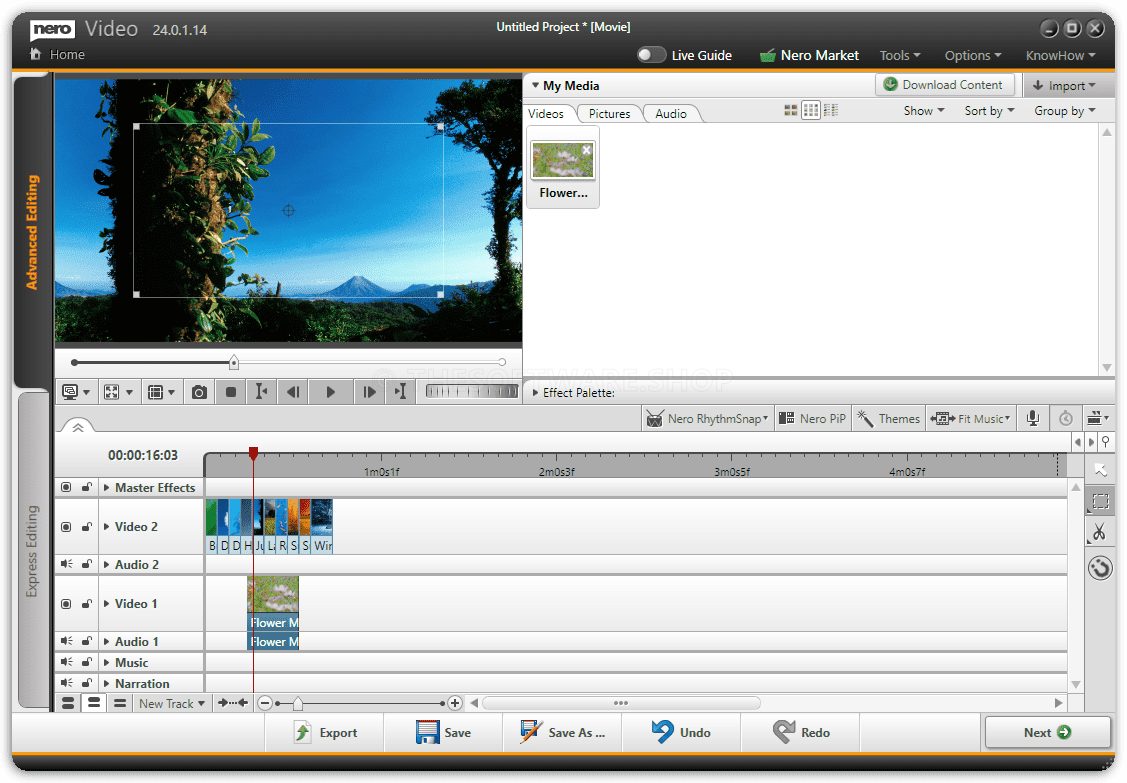
Task: Select the razor cut scissors tool
Action: click(x=1100, y=533)
